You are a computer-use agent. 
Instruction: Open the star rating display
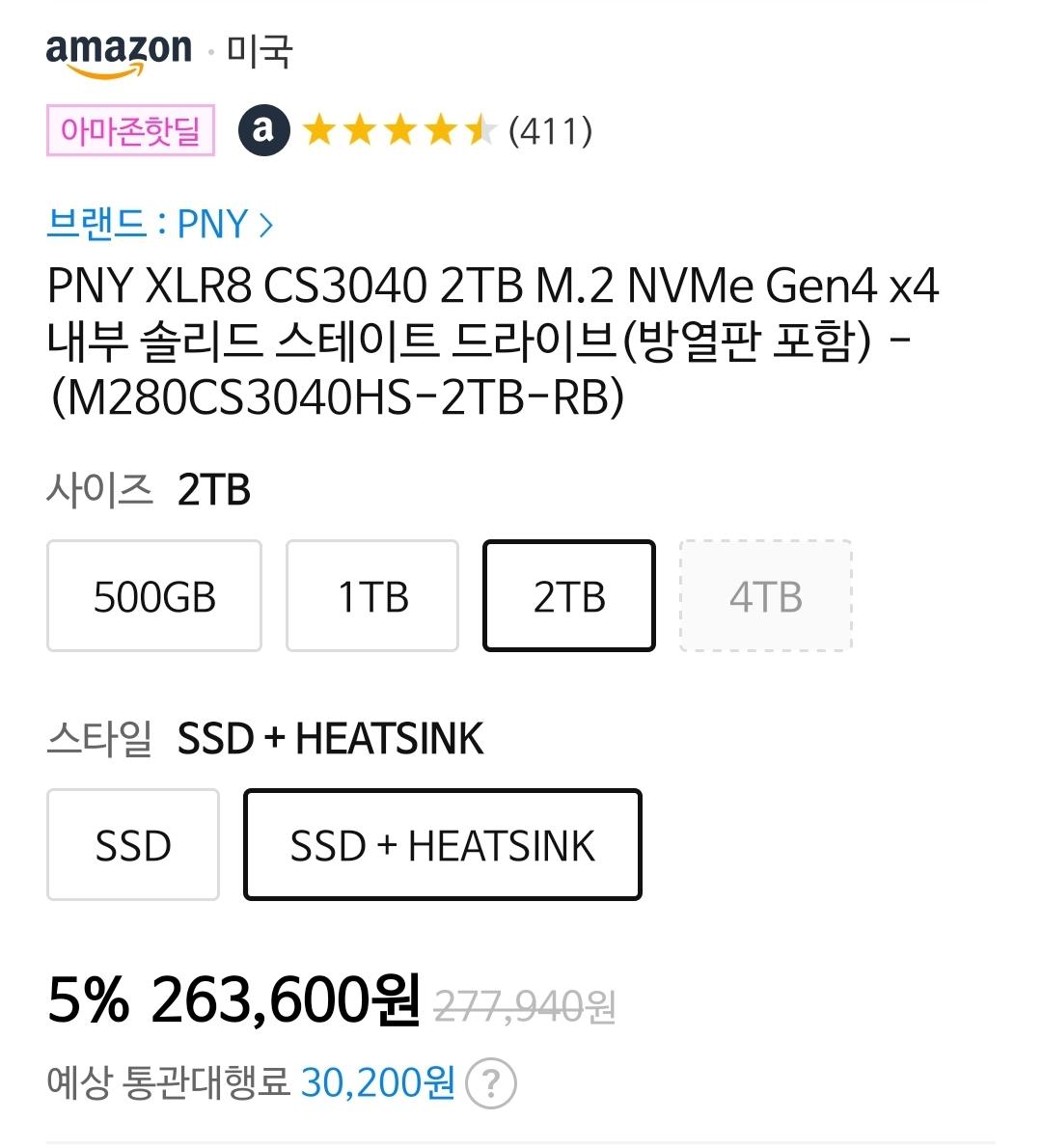398,131
